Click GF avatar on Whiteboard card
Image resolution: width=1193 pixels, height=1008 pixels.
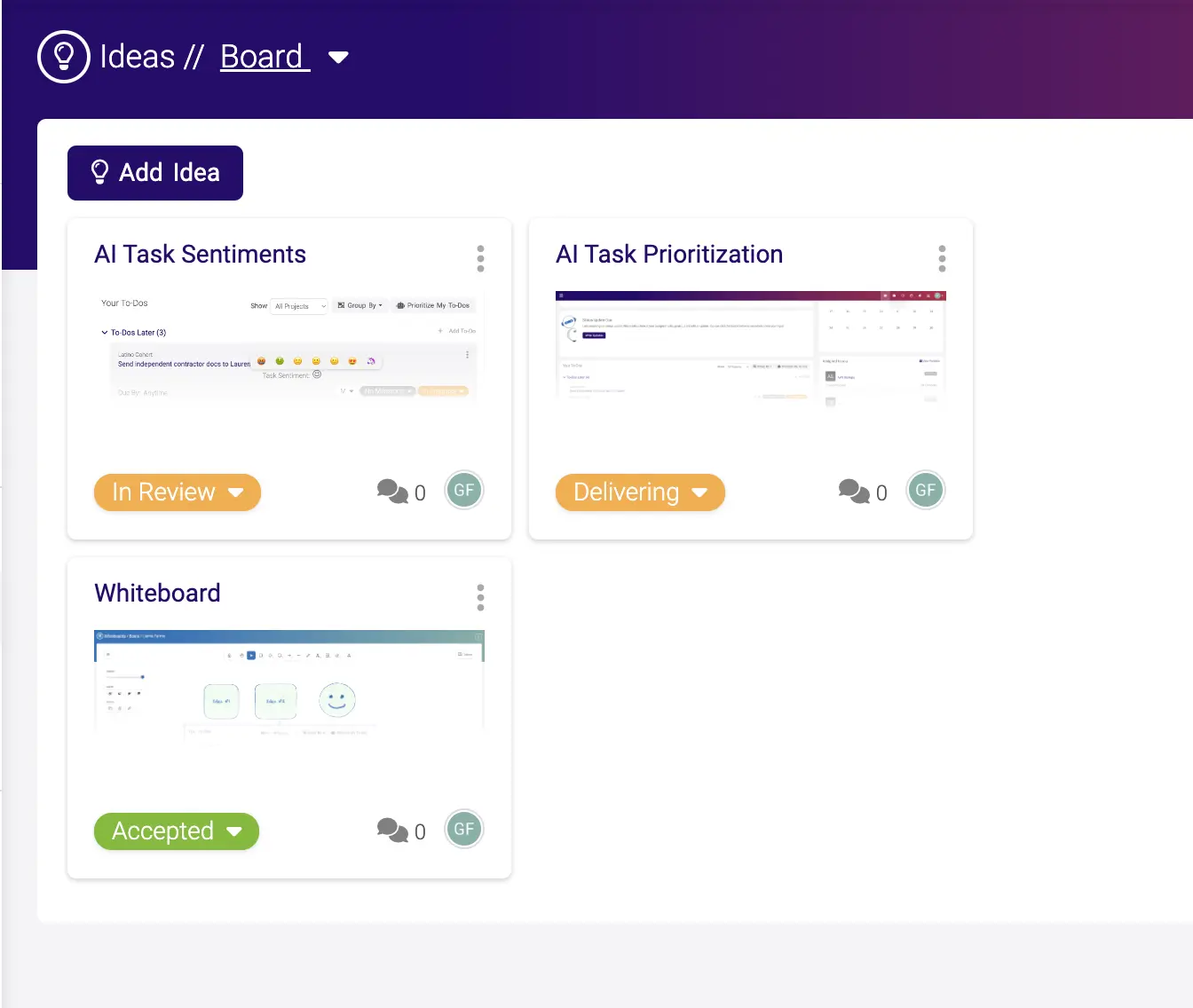pyautogui.click(x=464, y=830)
